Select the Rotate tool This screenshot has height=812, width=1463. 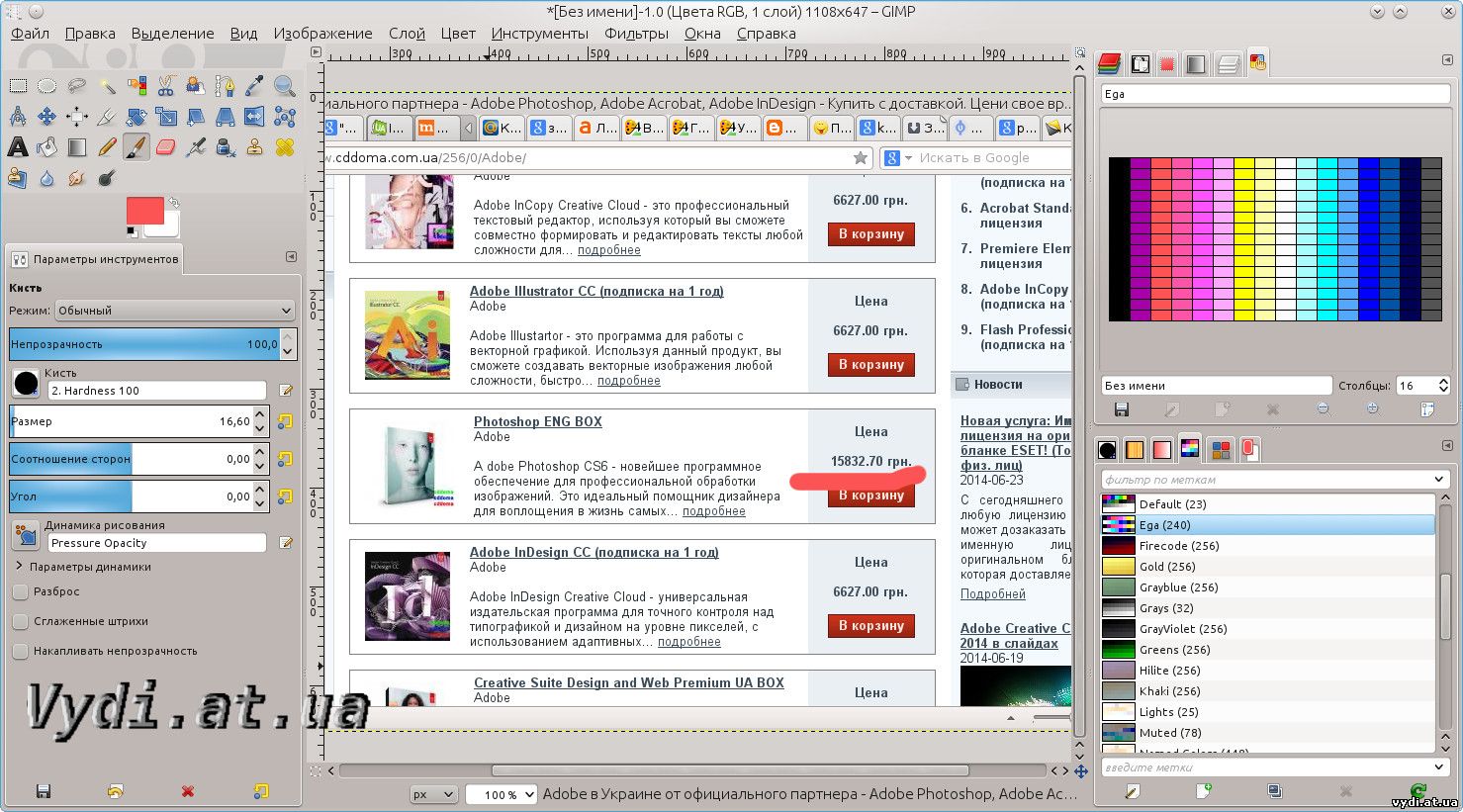click(137, 117)
